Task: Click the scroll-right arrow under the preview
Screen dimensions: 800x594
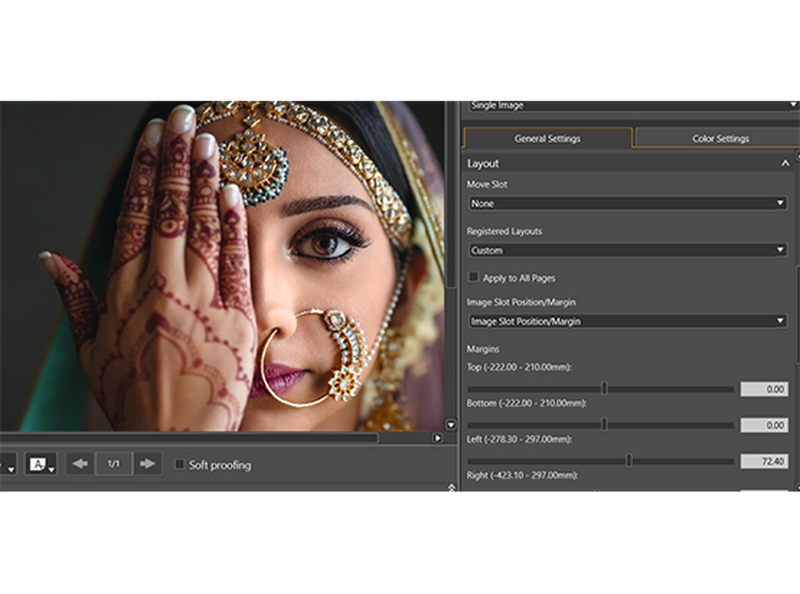Action: click(437, 438)
